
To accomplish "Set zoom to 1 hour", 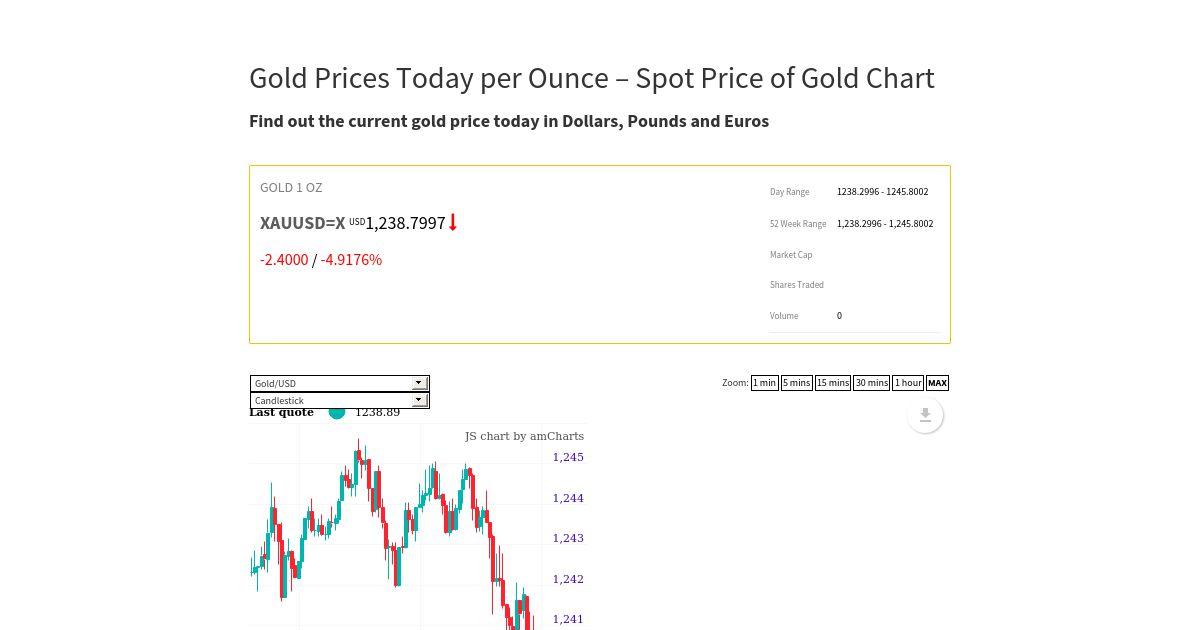I will coord(908,383).
